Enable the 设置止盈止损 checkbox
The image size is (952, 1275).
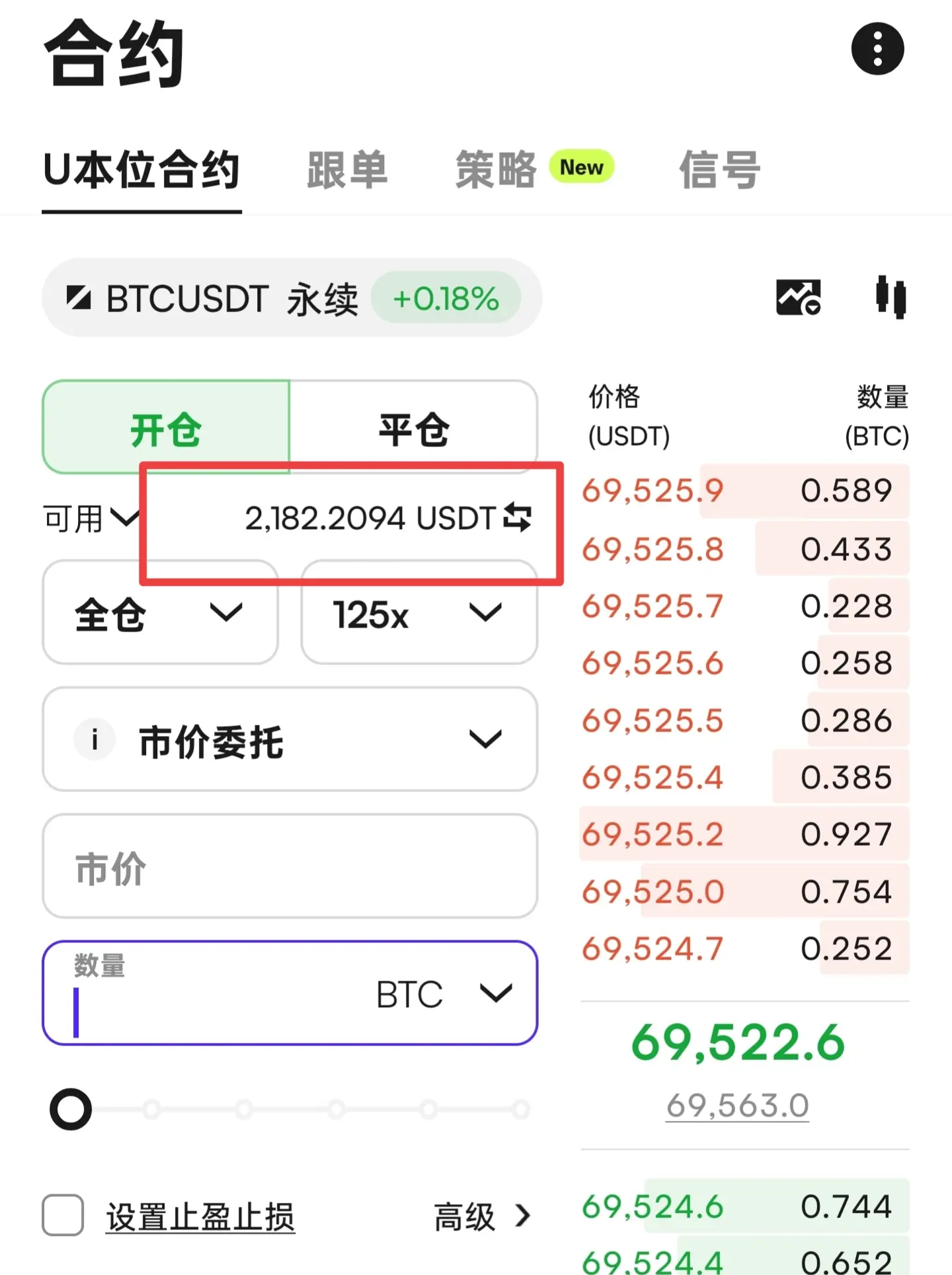pos(63,1215)
